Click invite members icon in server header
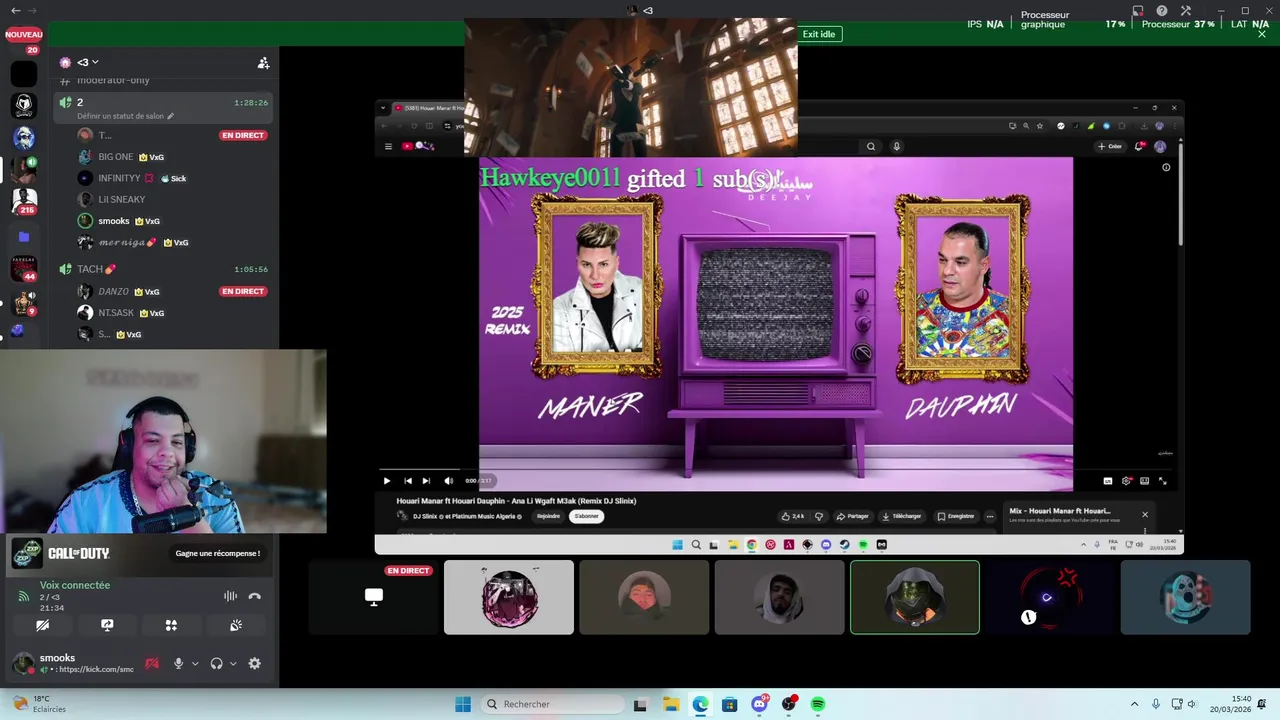Image resolution: width=1280 pixels, height=720 pixels. [263, 62]
